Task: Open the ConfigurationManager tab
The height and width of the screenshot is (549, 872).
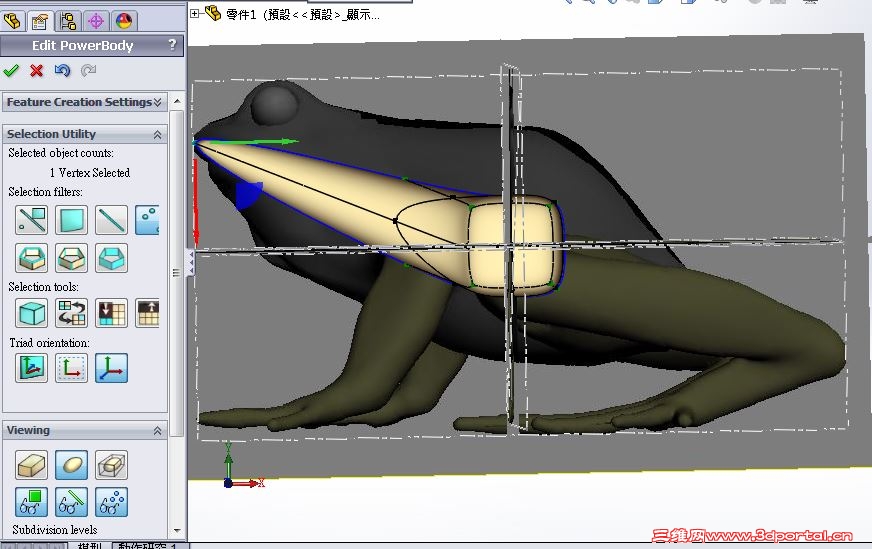Action: pos(68,21)
